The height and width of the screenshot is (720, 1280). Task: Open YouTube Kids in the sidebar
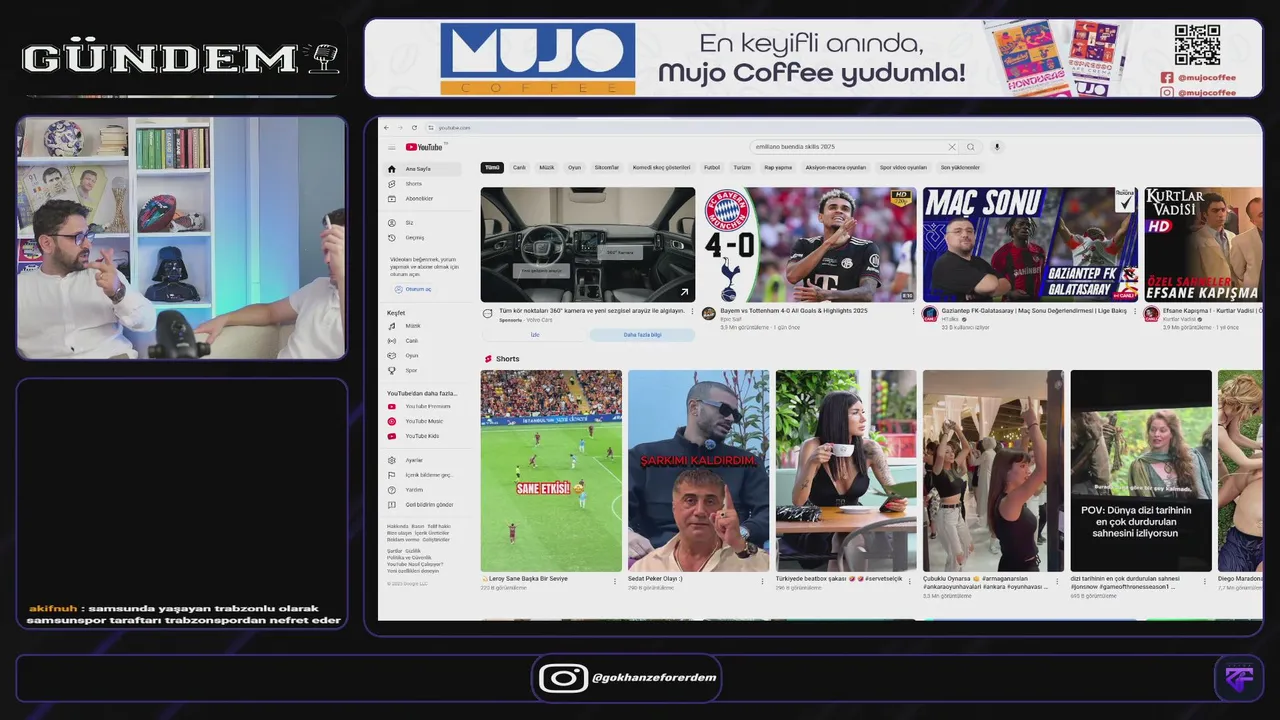tap(424, 436)
